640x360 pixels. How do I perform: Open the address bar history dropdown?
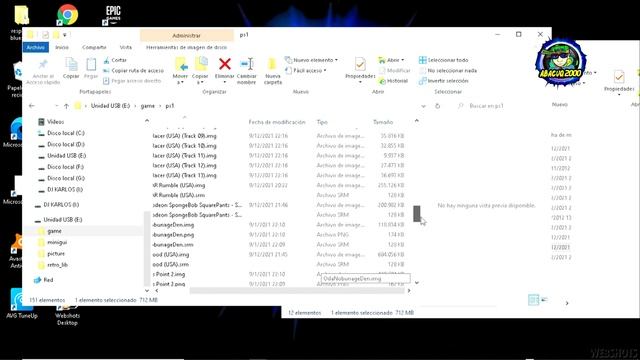pos(423,106)
